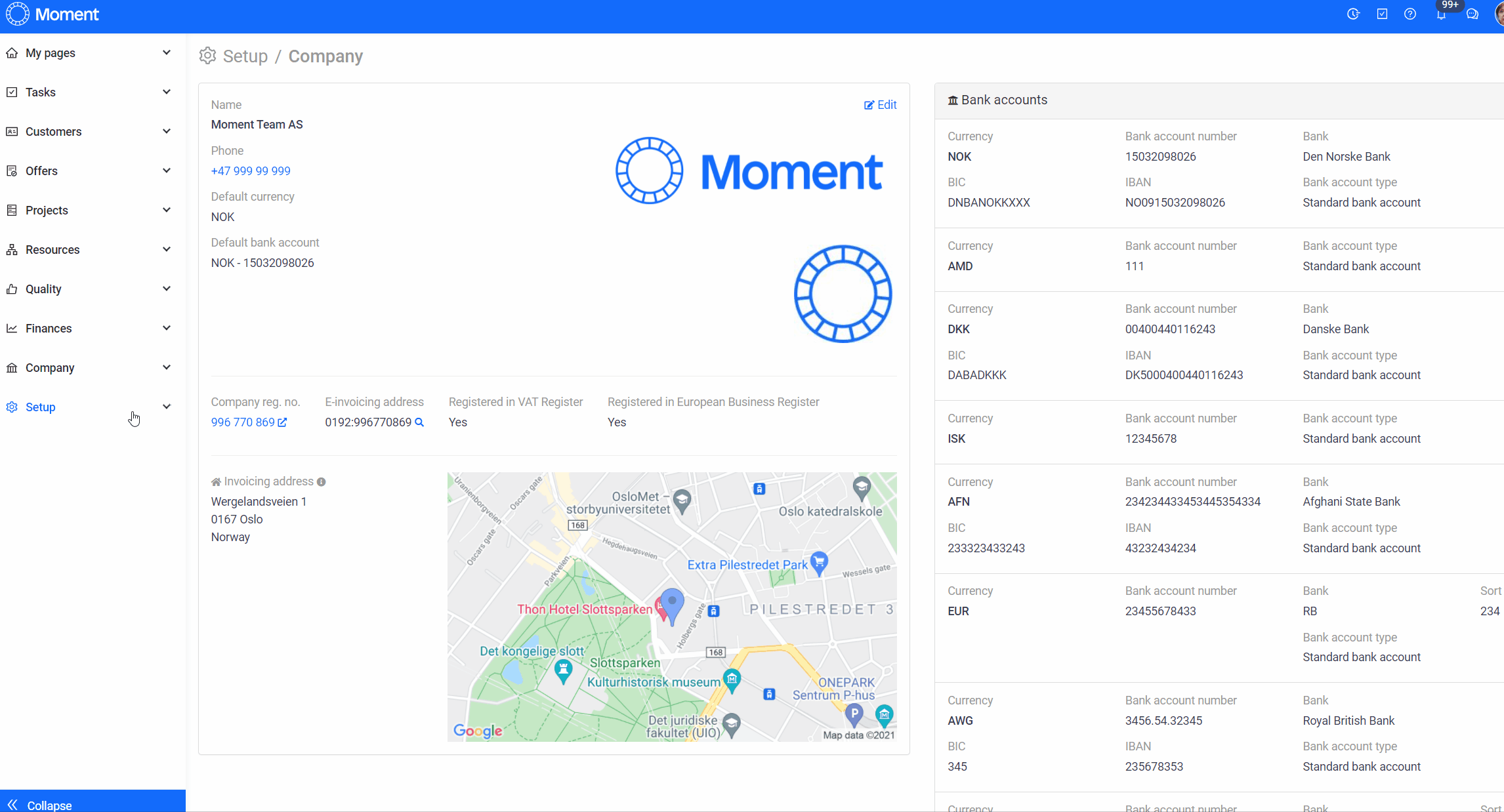Click Setup in the breadcrumb

[245, 56]
